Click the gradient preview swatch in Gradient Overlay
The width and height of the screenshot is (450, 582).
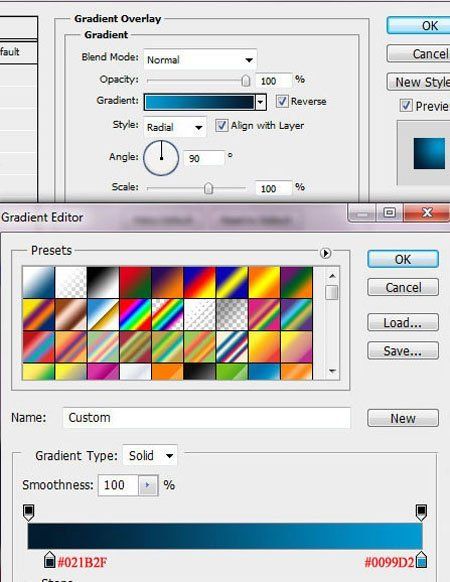tap(200, 102)
